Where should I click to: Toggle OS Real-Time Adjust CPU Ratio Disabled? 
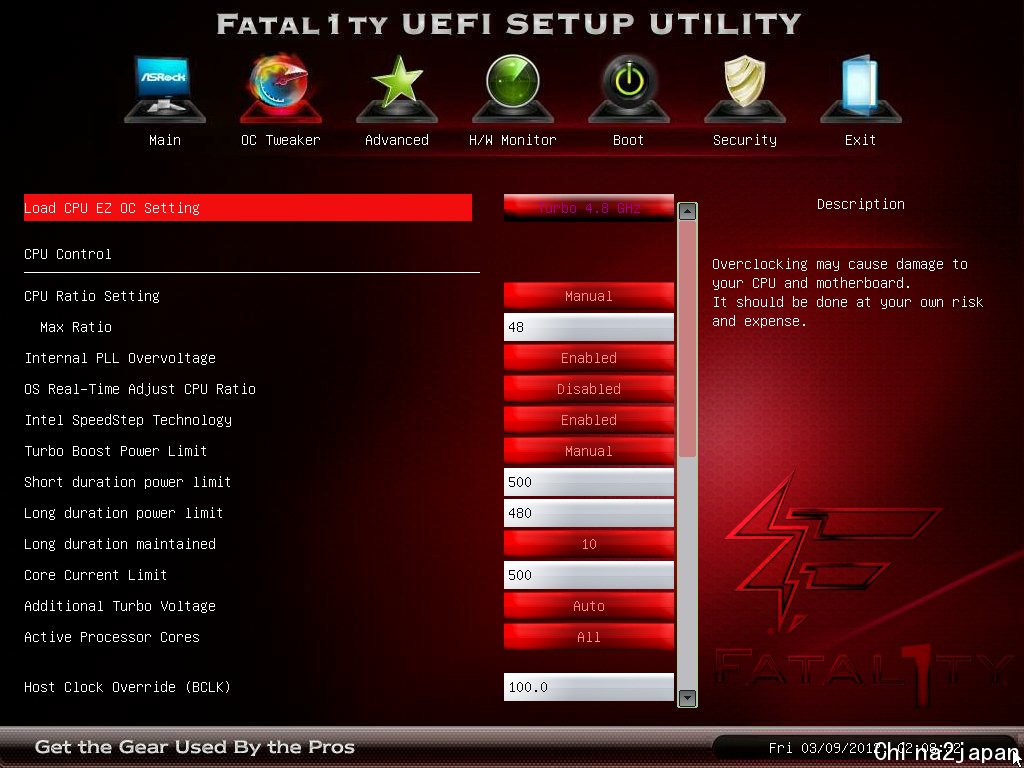pos(588,389)
